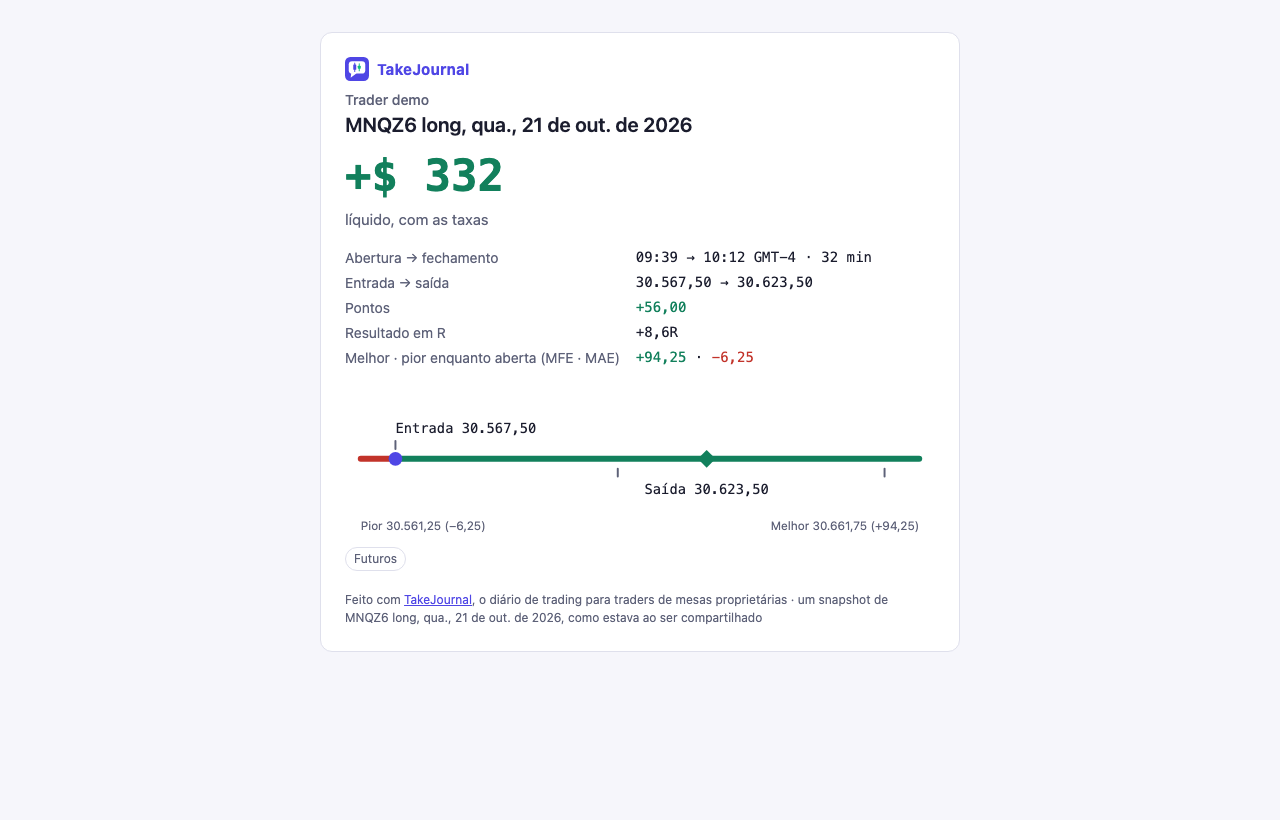Select the −6,25 MAE value
This screenshot has width=1280, height=820.
click(732, 357)
